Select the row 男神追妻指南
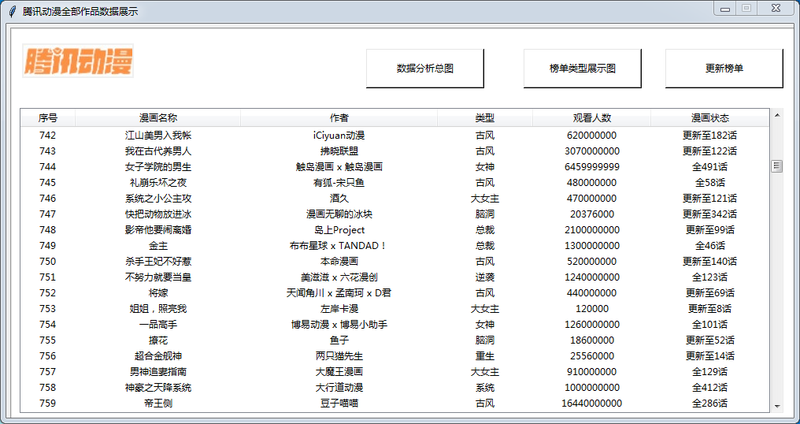 (394, 372)
